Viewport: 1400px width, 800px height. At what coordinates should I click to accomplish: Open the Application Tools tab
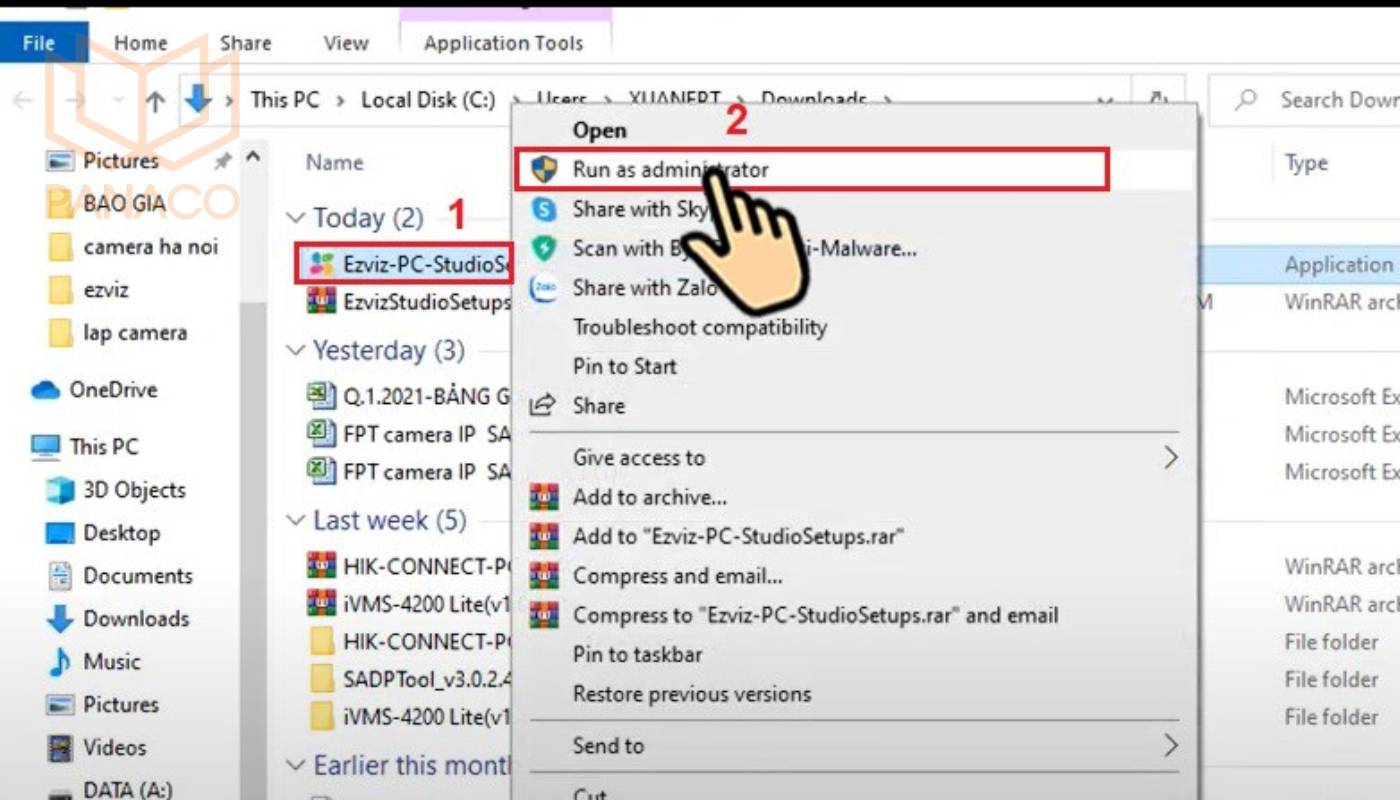pos(504,43)
